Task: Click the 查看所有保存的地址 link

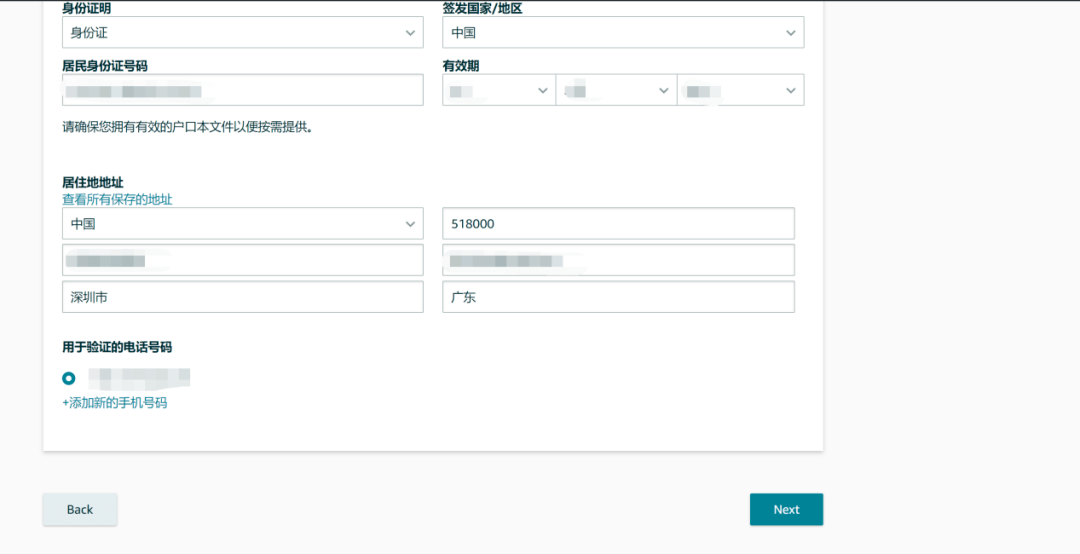Action: (117, 199)
